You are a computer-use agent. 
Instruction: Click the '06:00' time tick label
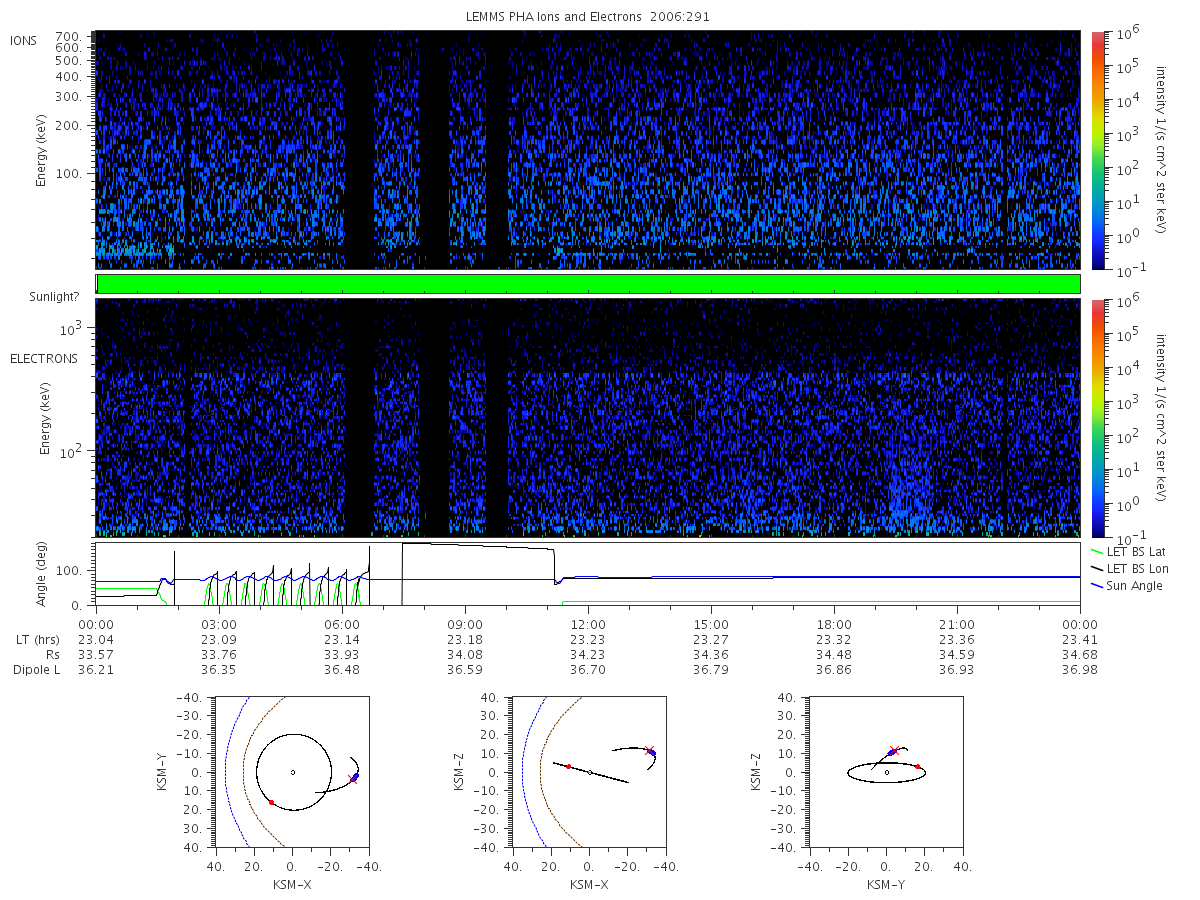341,625
